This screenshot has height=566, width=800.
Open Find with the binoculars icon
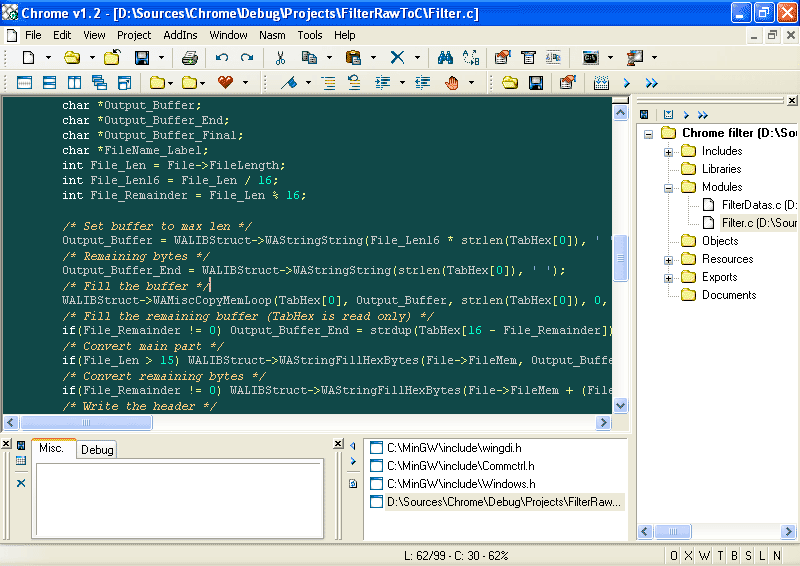pyautogui.click(x=445, y=58)
